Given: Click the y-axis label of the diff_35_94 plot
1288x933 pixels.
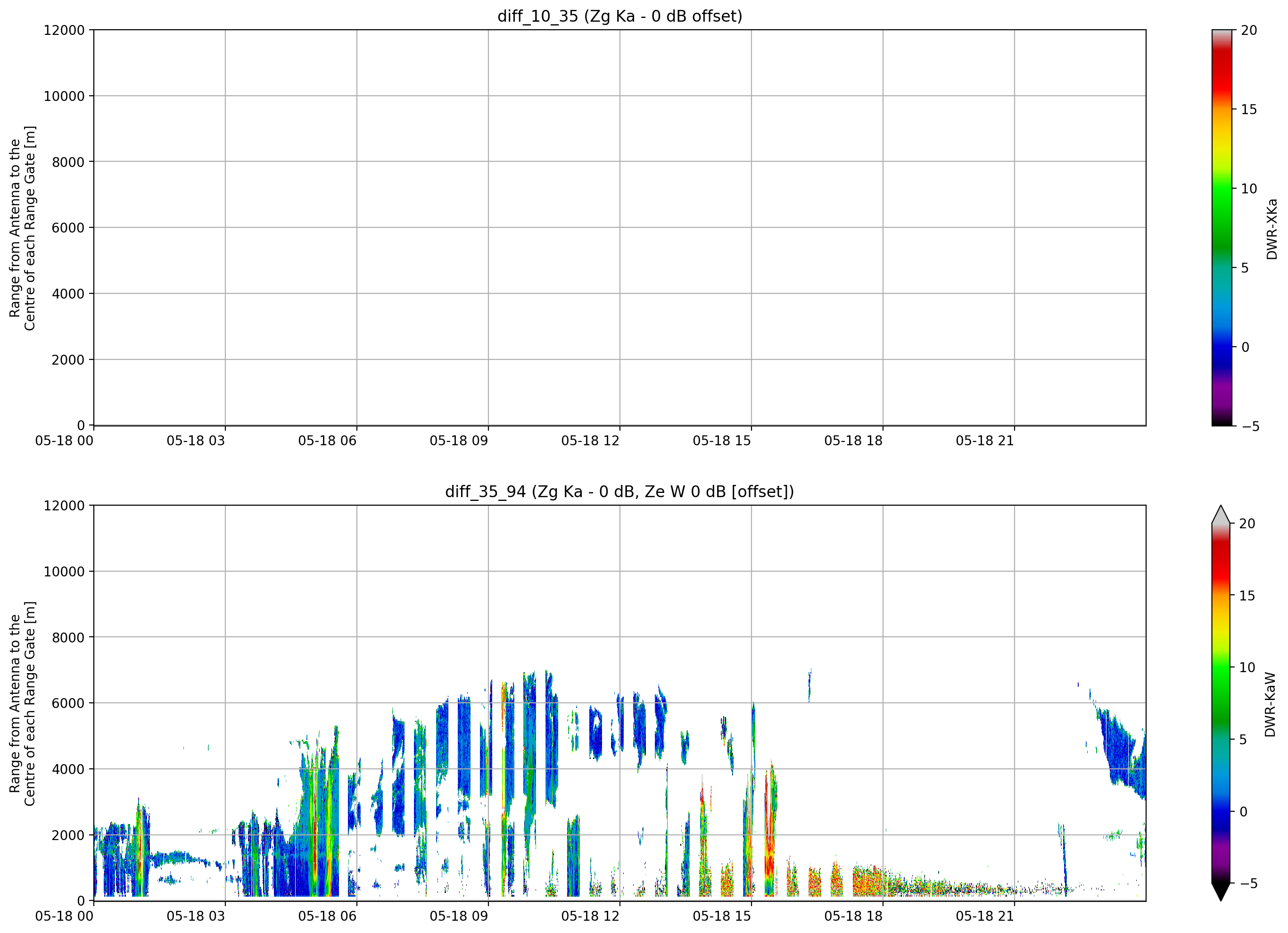Looking at the screenshot, I should click(22, 703).
